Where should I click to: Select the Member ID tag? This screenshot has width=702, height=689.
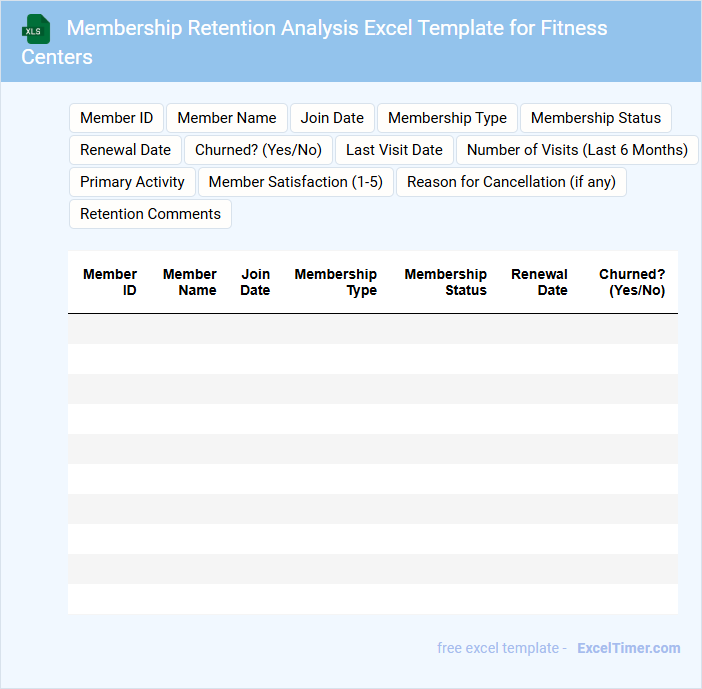point(116,118)
